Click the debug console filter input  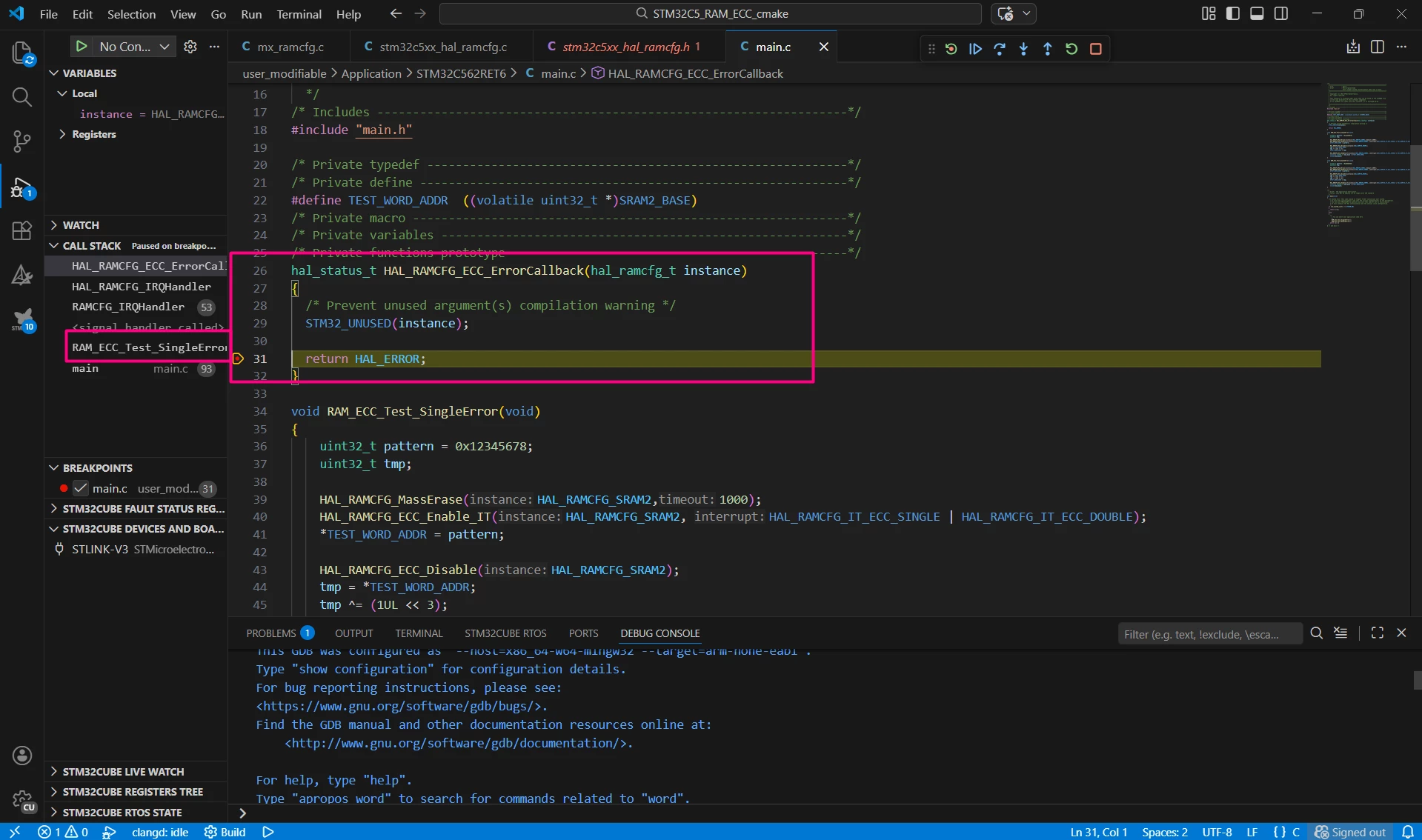tap(1210, 633)
